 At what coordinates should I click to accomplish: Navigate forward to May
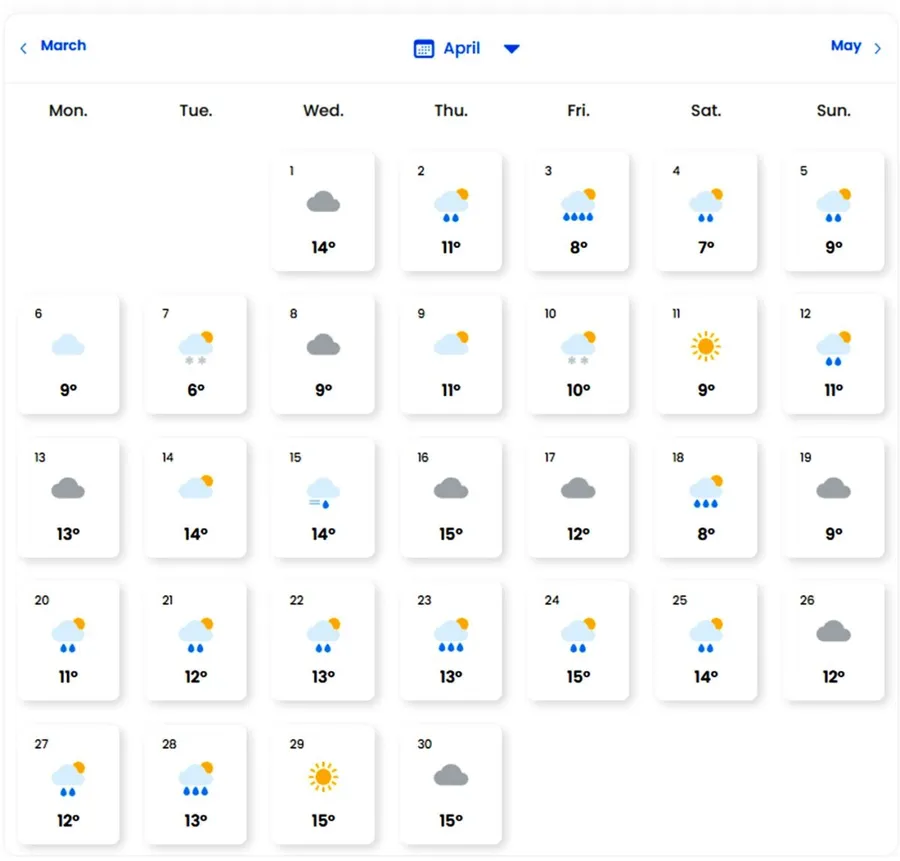[x=846, y=46]
